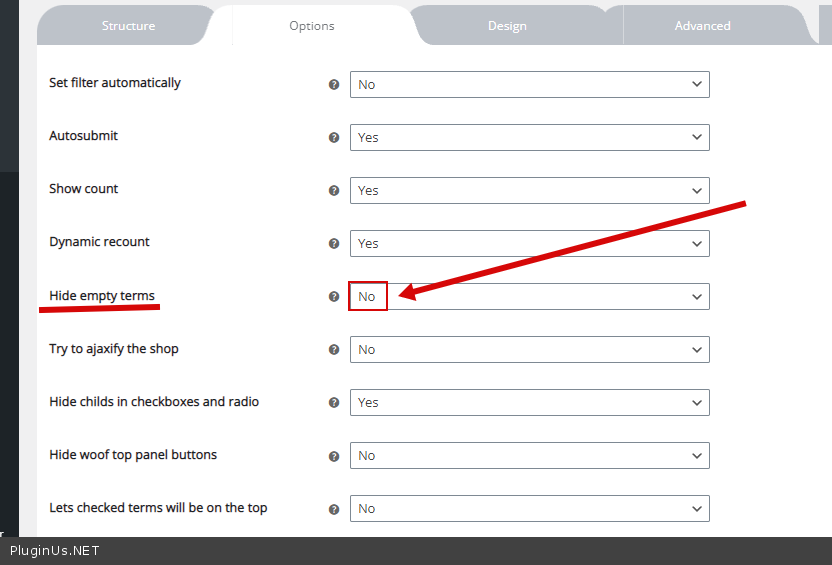The width and height of the screenshot is (832, 565).
Task: Click help icon for Set filter automatically
Action: coord(334,85)
